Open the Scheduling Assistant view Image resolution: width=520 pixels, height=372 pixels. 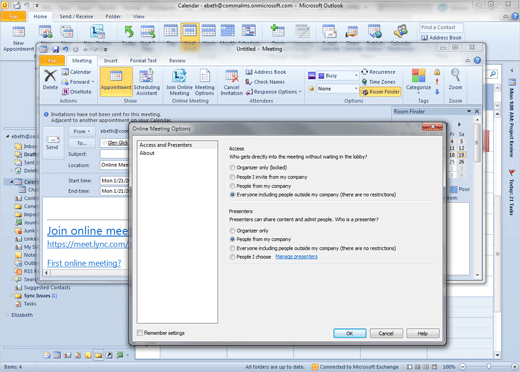point(146,82)
